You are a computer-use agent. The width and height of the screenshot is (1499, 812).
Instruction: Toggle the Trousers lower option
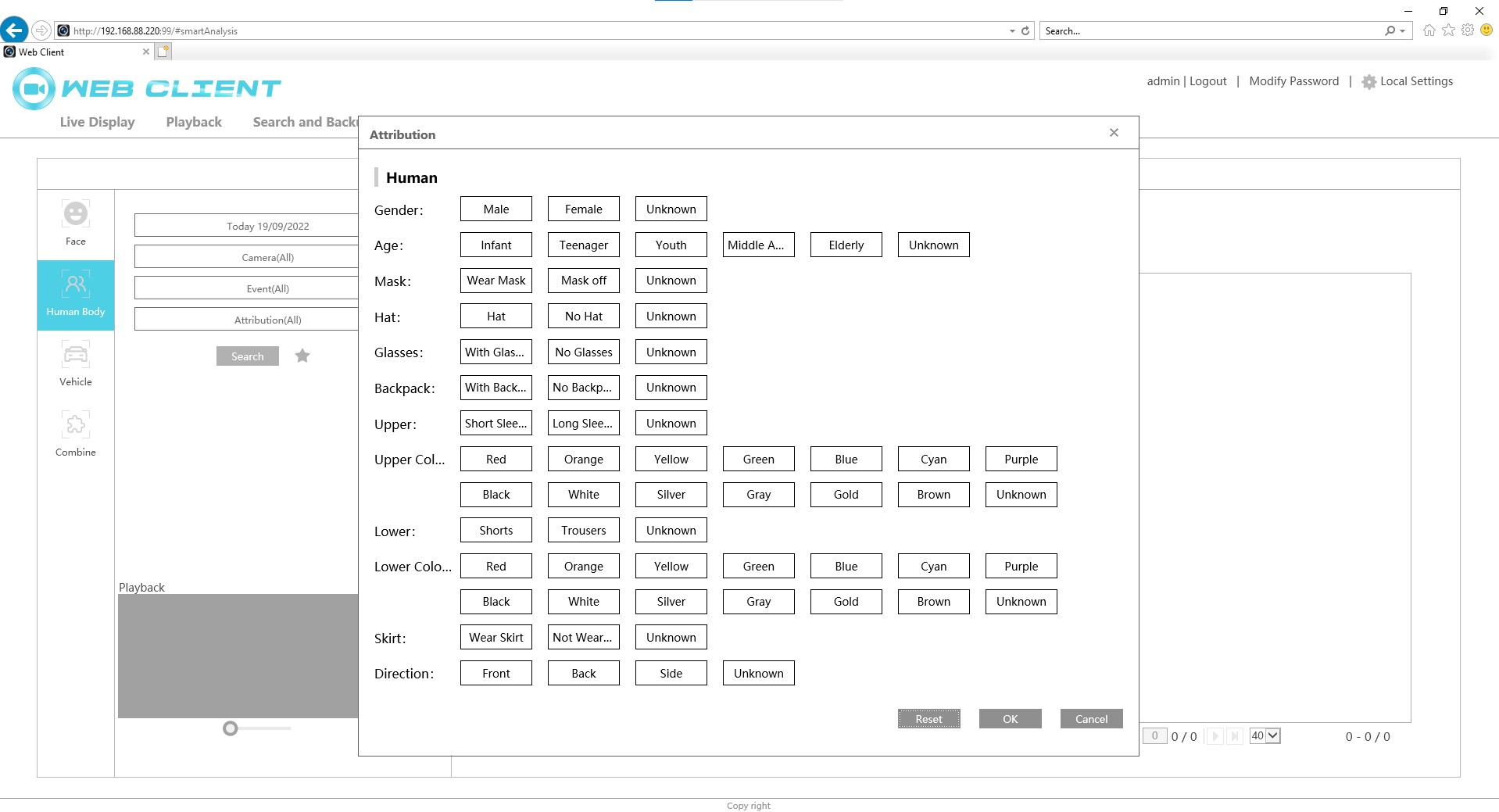tap(583, 531)
